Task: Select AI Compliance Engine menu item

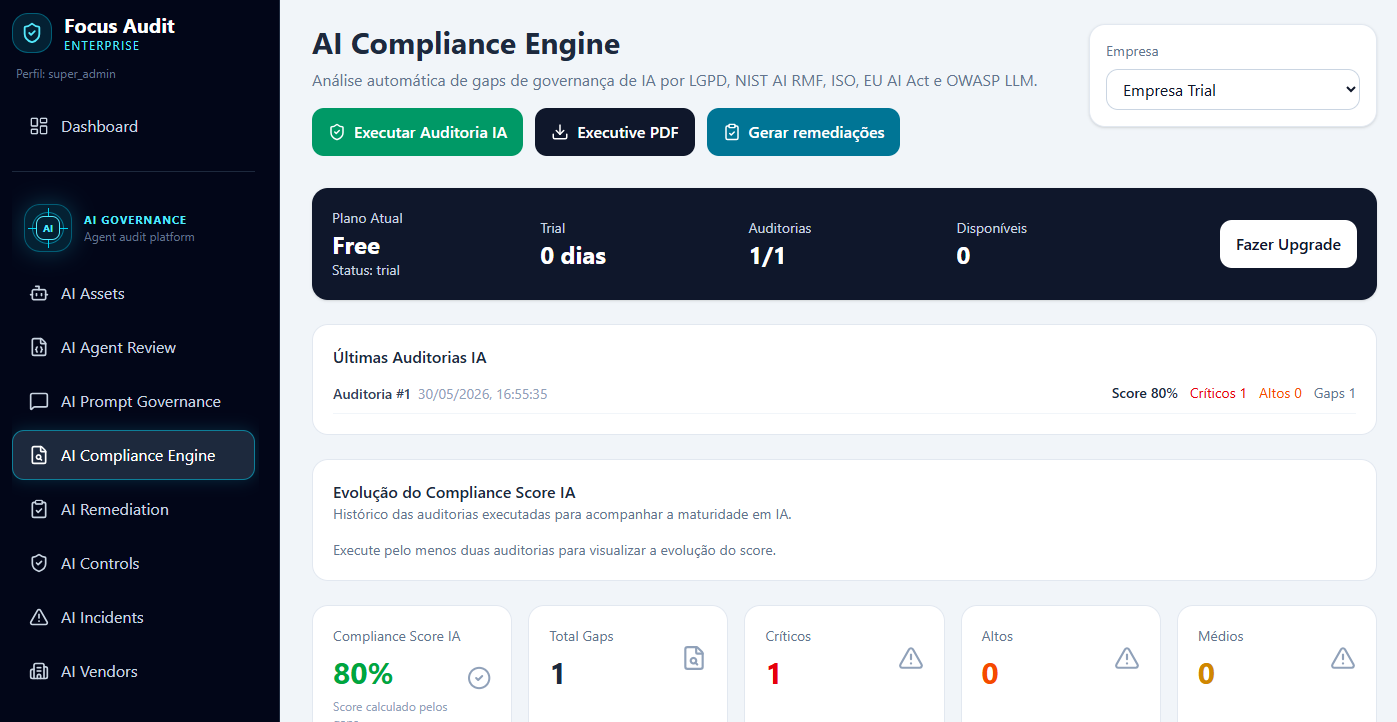Action: coord(134,455)
